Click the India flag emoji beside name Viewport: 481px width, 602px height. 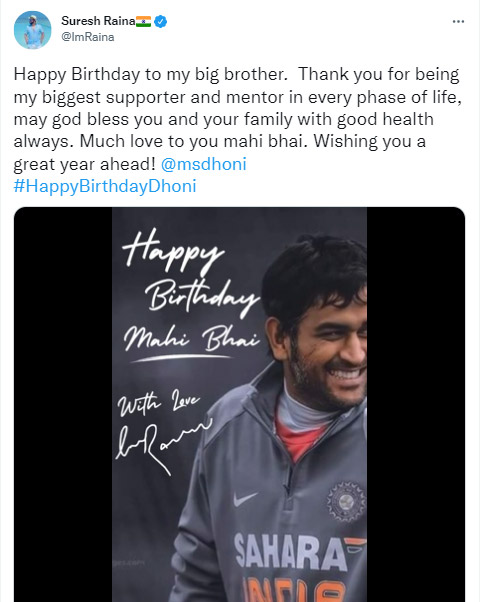(x=144, y=21)
